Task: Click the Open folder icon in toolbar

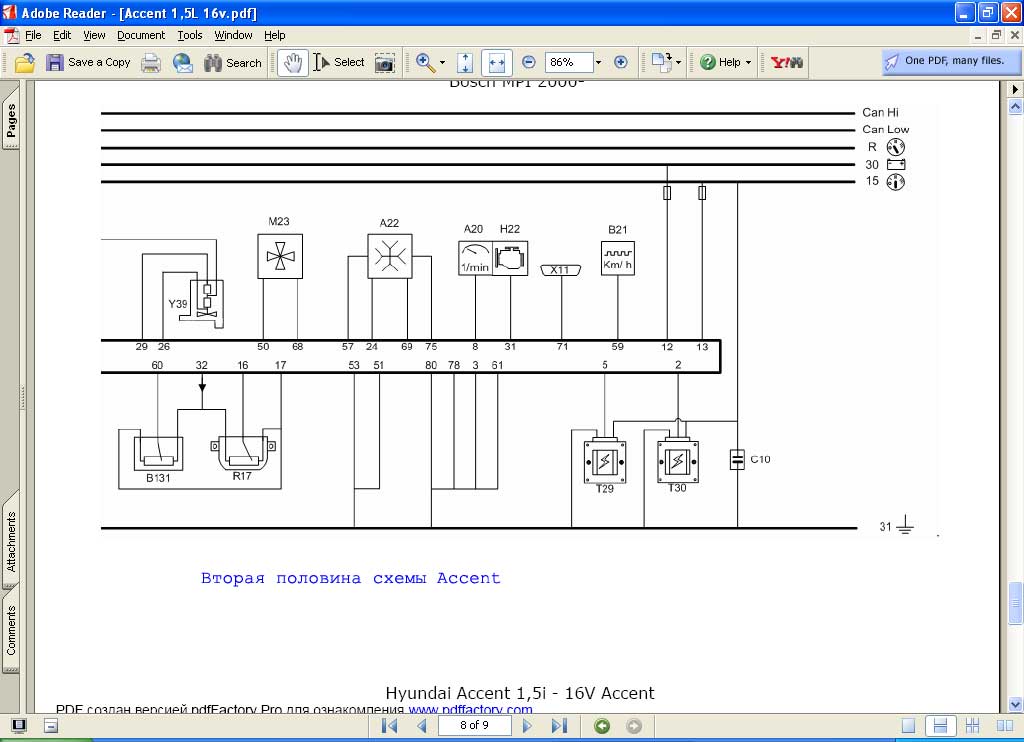Action: [25, 63]
